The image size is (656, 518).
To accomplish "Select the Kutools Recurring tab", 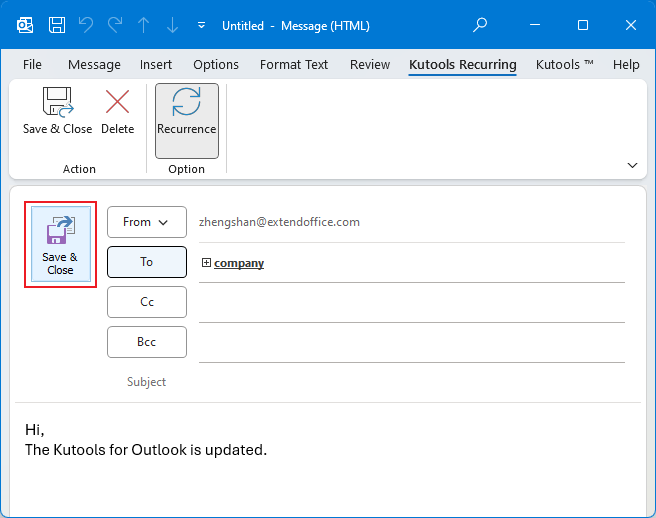I will [x=463, y=64].
